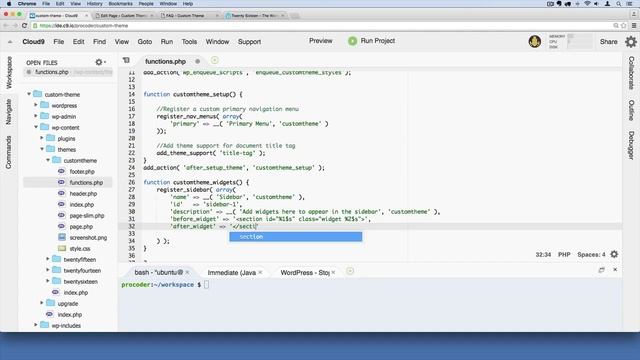
Task: Click the editor status bar gear icon
Action: point(614,254)
